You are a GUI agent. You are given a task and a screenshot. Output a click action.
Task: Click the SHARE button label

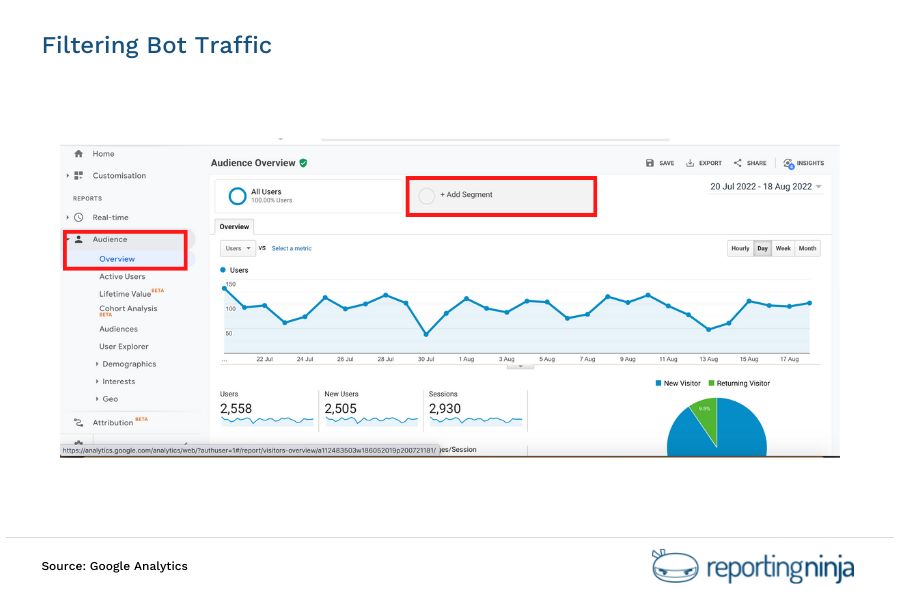tap(757, 163)
